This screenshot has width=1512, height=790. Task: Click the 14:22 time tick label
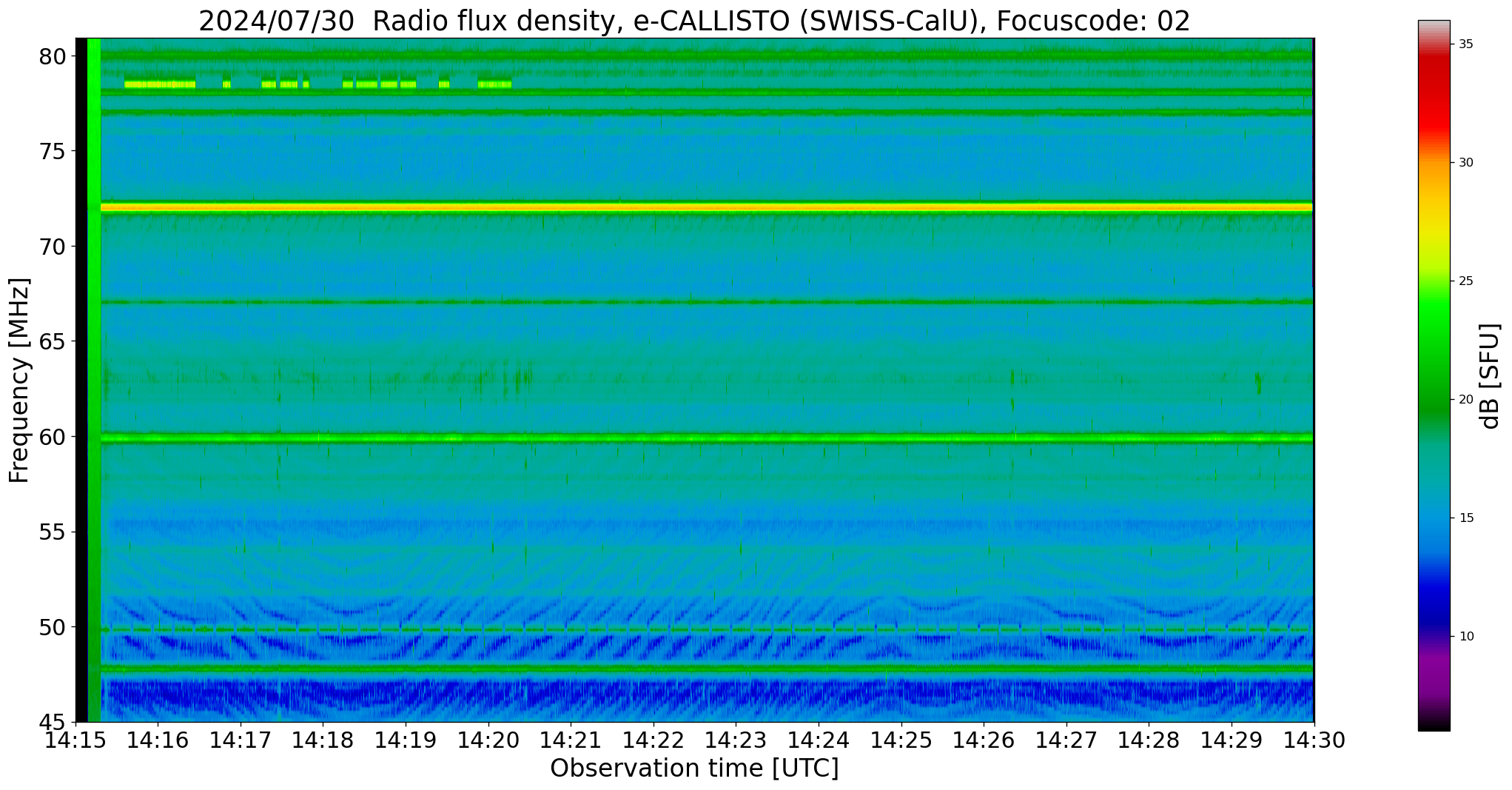(x=653, y=740)
